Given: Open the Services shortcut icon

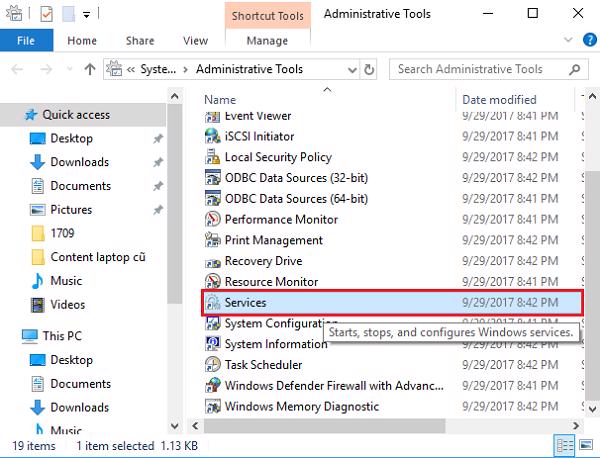Looking at the screenshot, I should coord(212,303).
